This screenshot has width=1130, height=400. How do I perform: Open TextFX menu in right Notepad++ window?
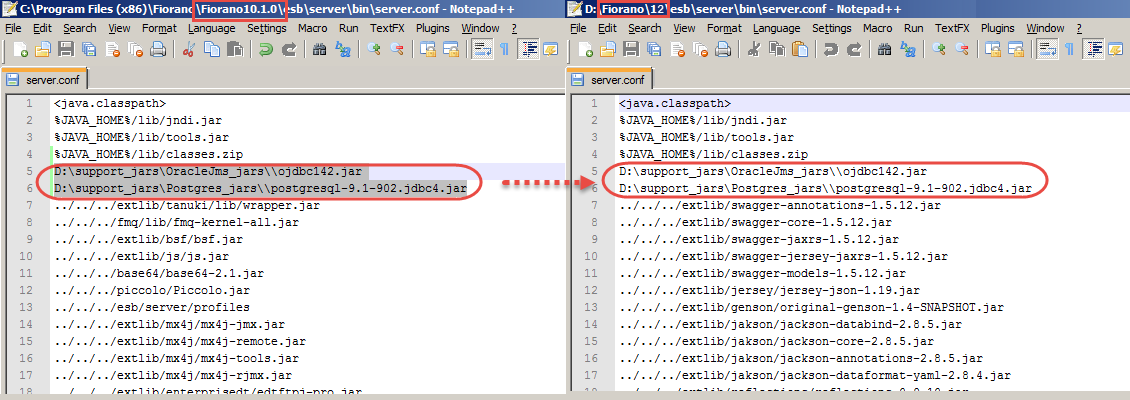click(952, 28)
